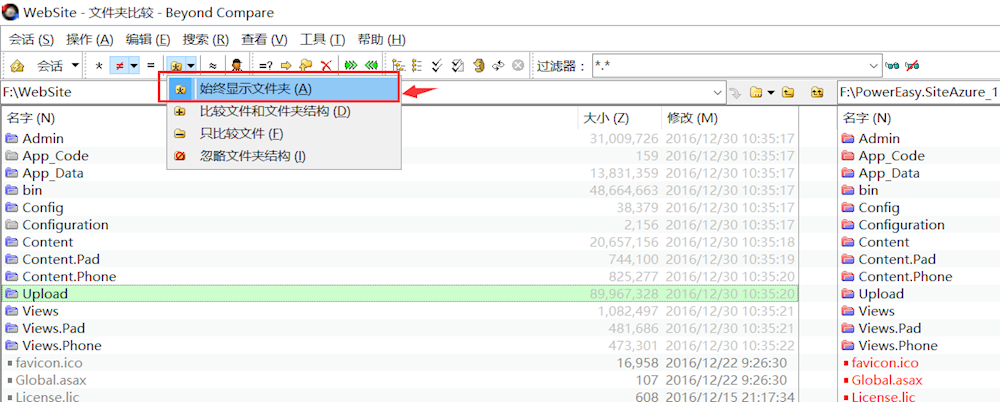Toggle the ≈ minor differences button
This screenshot has width=1000, height=402.
[x=213, y=65]
